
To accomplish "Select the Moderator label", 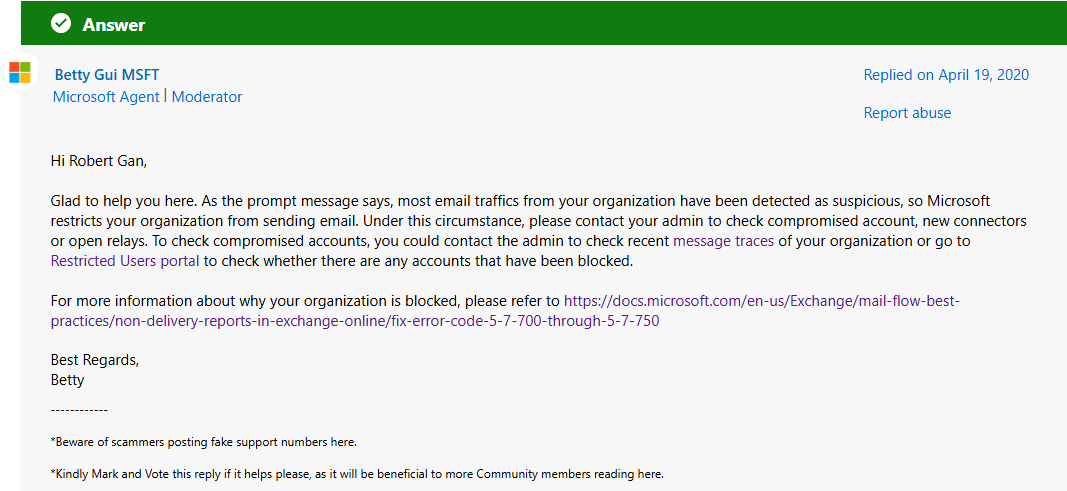I will (207, 97).
